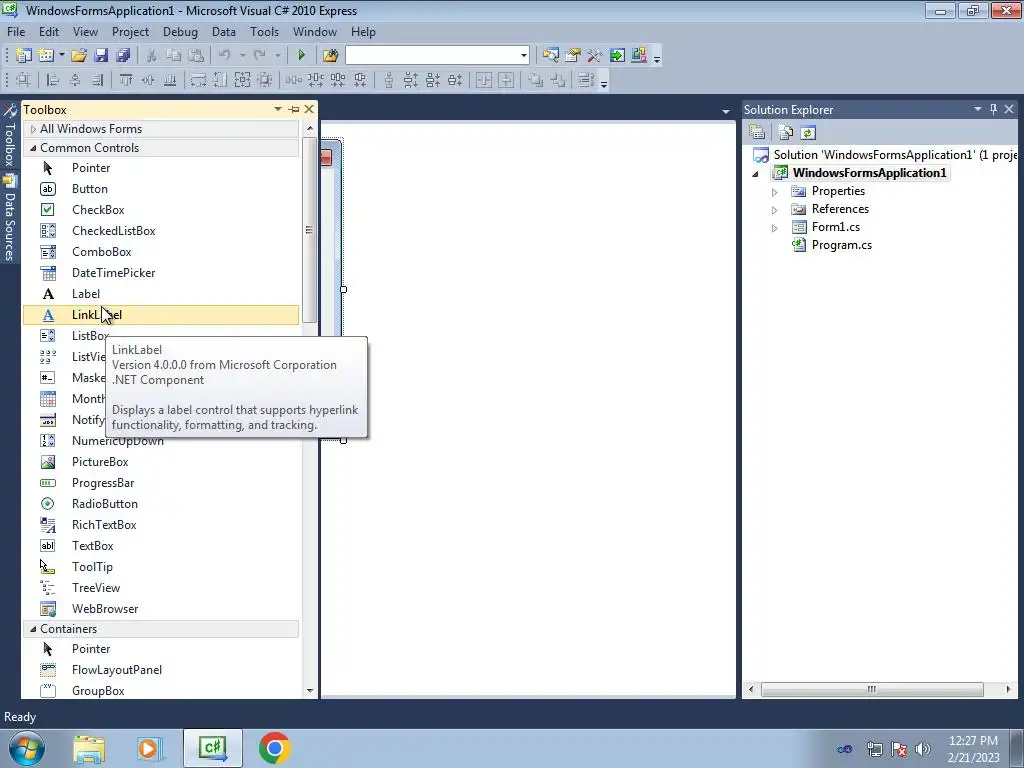
Task: Click Show All Files icon in Solution Explorer
Action: [786, 133]
